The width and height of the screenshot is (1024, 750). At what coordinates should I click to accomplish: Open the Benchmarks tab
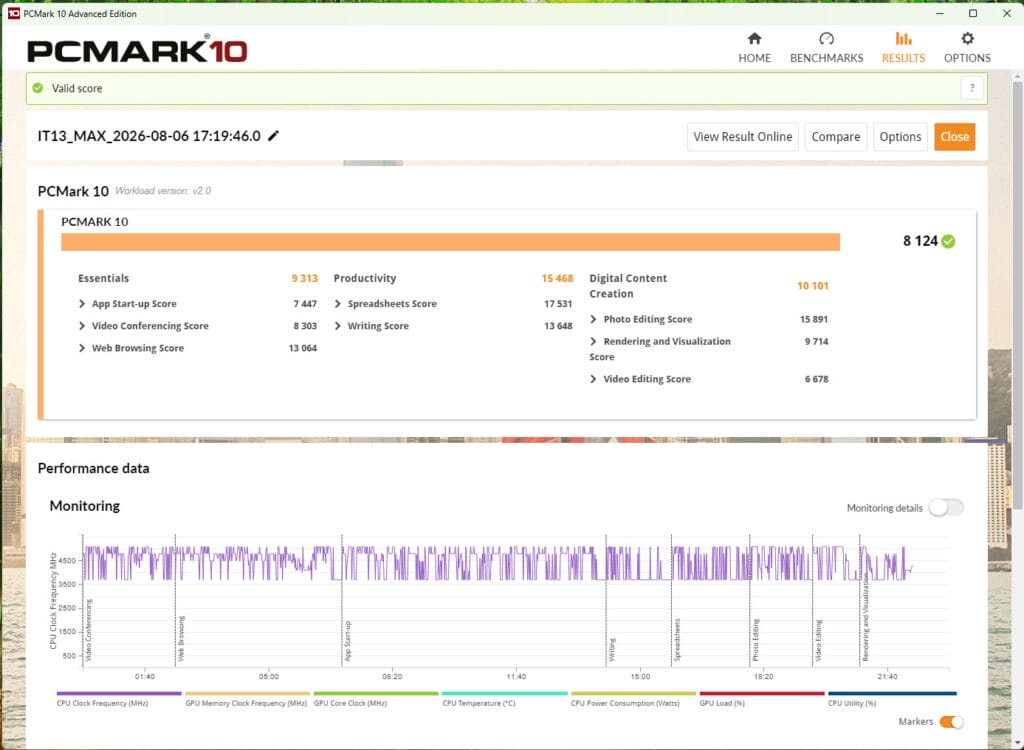[x=826, y=48]
